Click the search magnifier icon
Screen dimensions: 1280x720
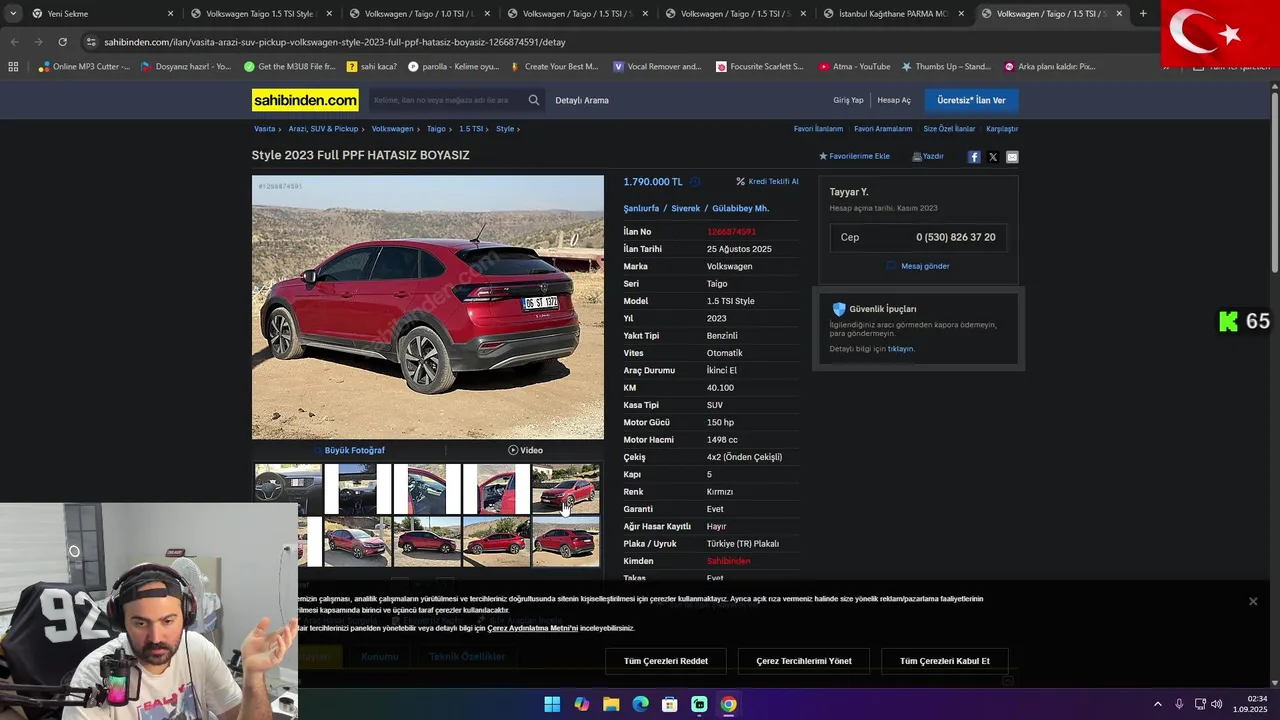click(534, 100)
